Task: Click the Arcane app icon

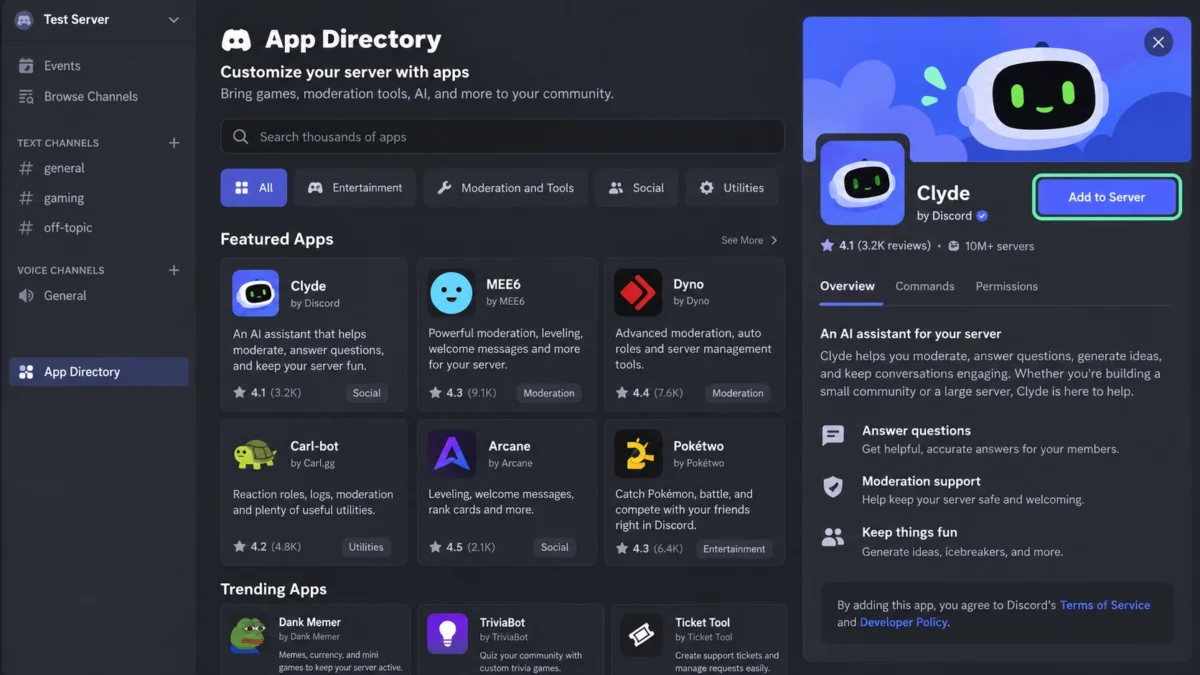Action: [x=451, y=454]
